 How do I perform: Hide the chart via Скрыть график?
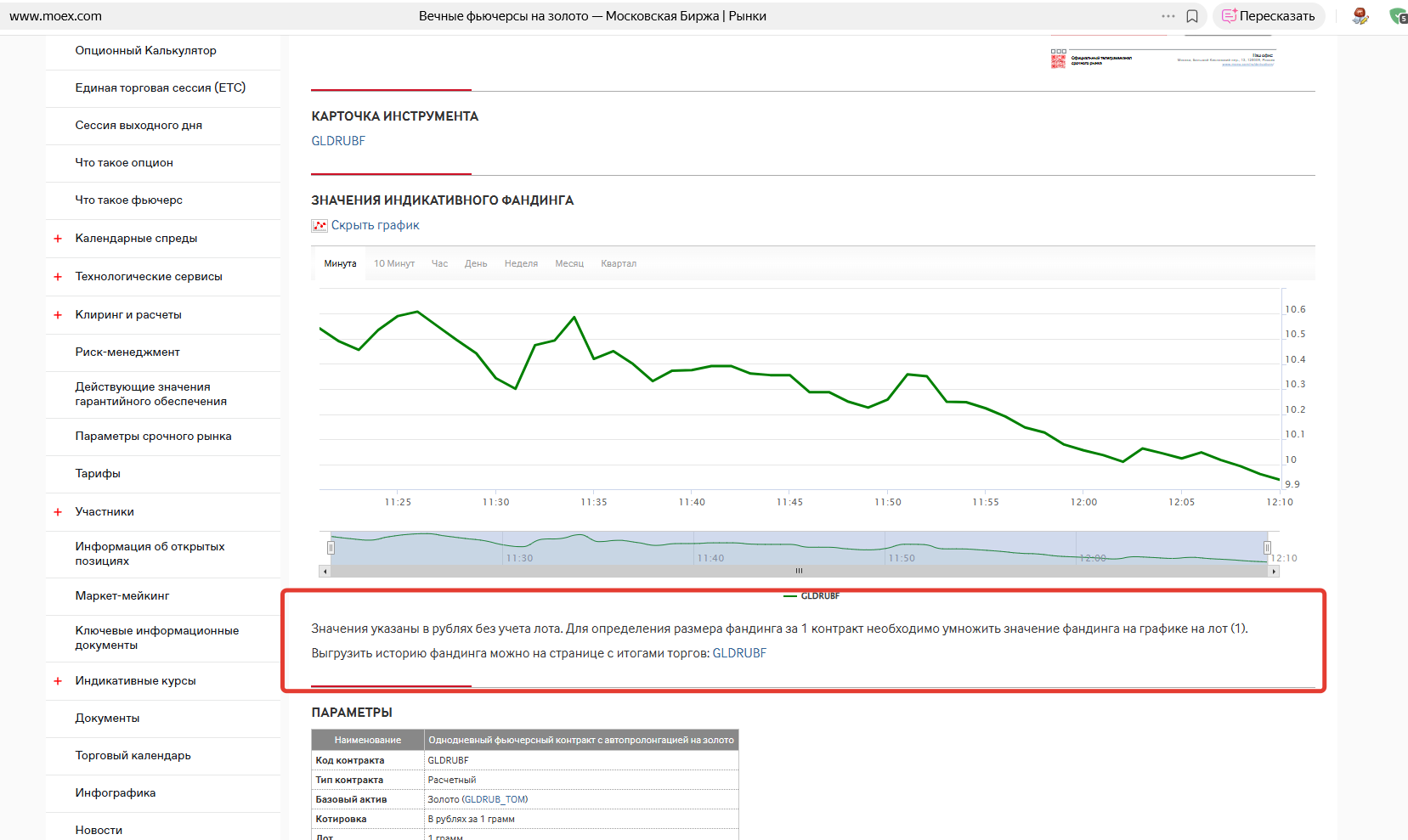click(x=375, y=225)
